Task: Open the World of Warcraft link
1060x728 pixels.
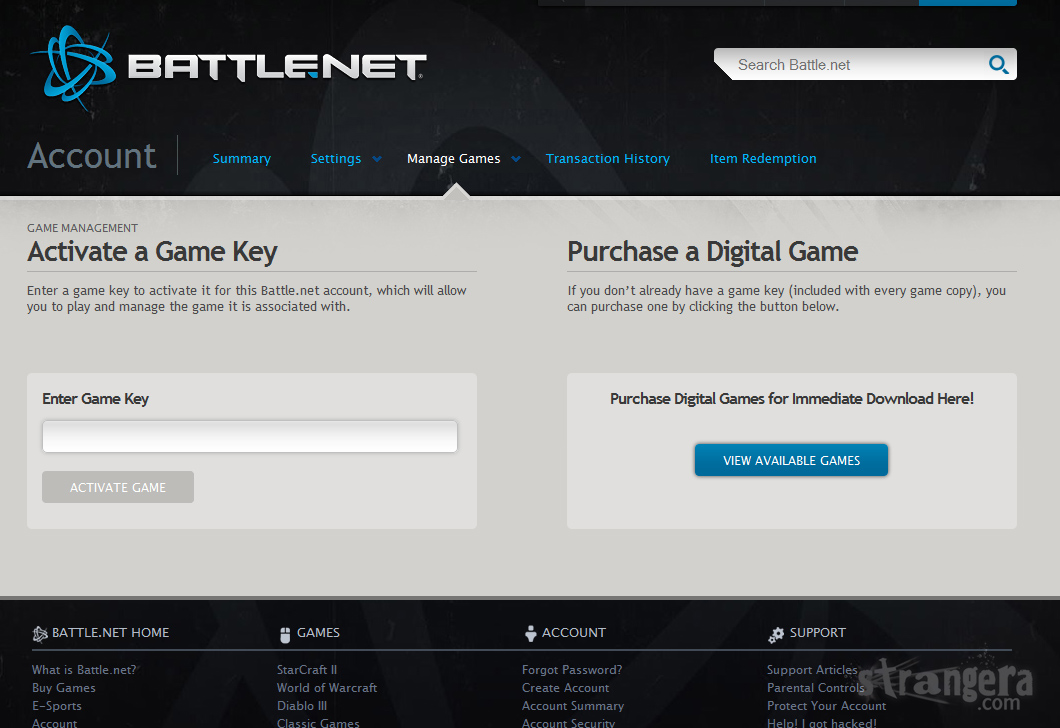Action: pyautogui.click(x=327, y=688)
